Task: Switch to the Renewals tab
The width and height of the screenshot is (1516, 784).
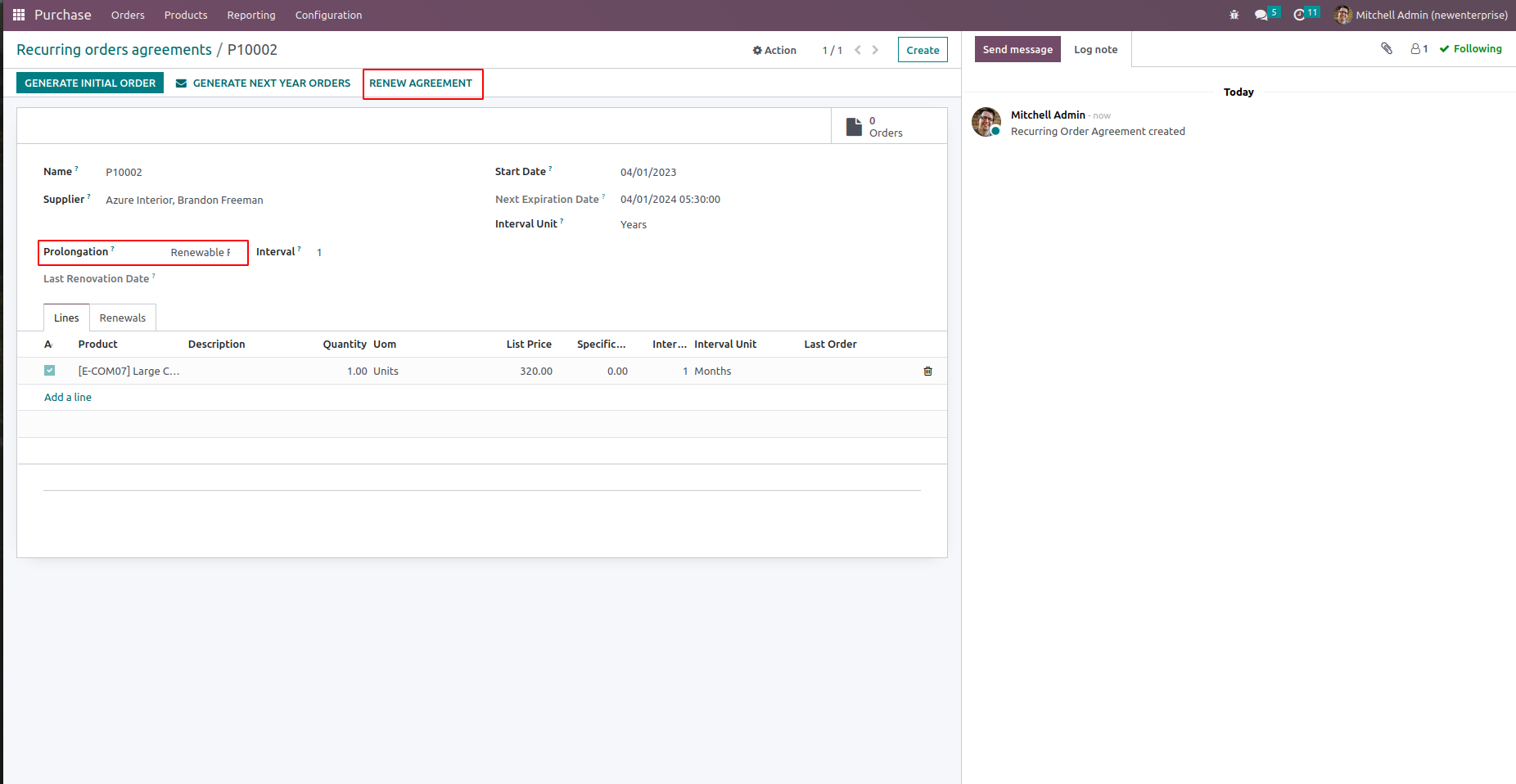Action: pyautogui.click(x=123, y=318)
